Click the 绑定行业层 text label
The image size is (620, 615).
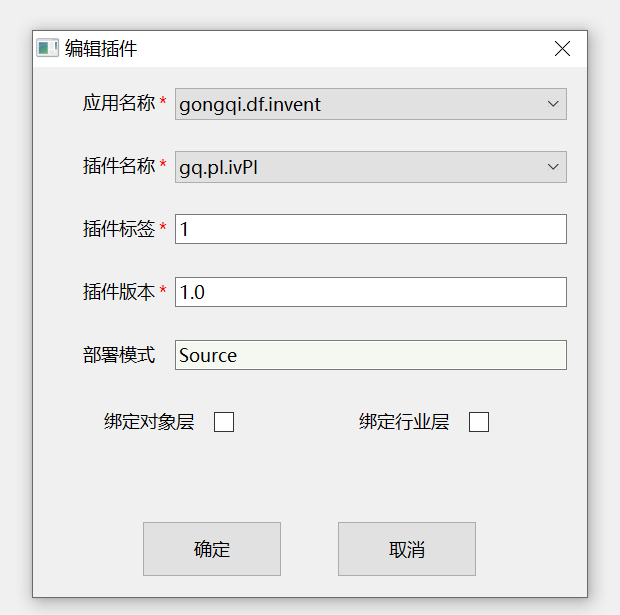404,422
